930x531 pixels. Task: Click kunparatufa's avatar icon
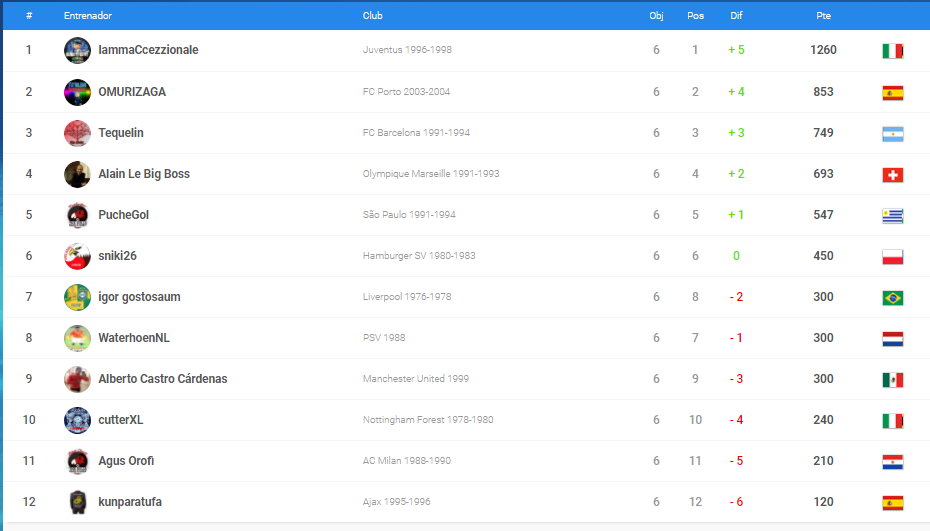[x=77, y=502]
